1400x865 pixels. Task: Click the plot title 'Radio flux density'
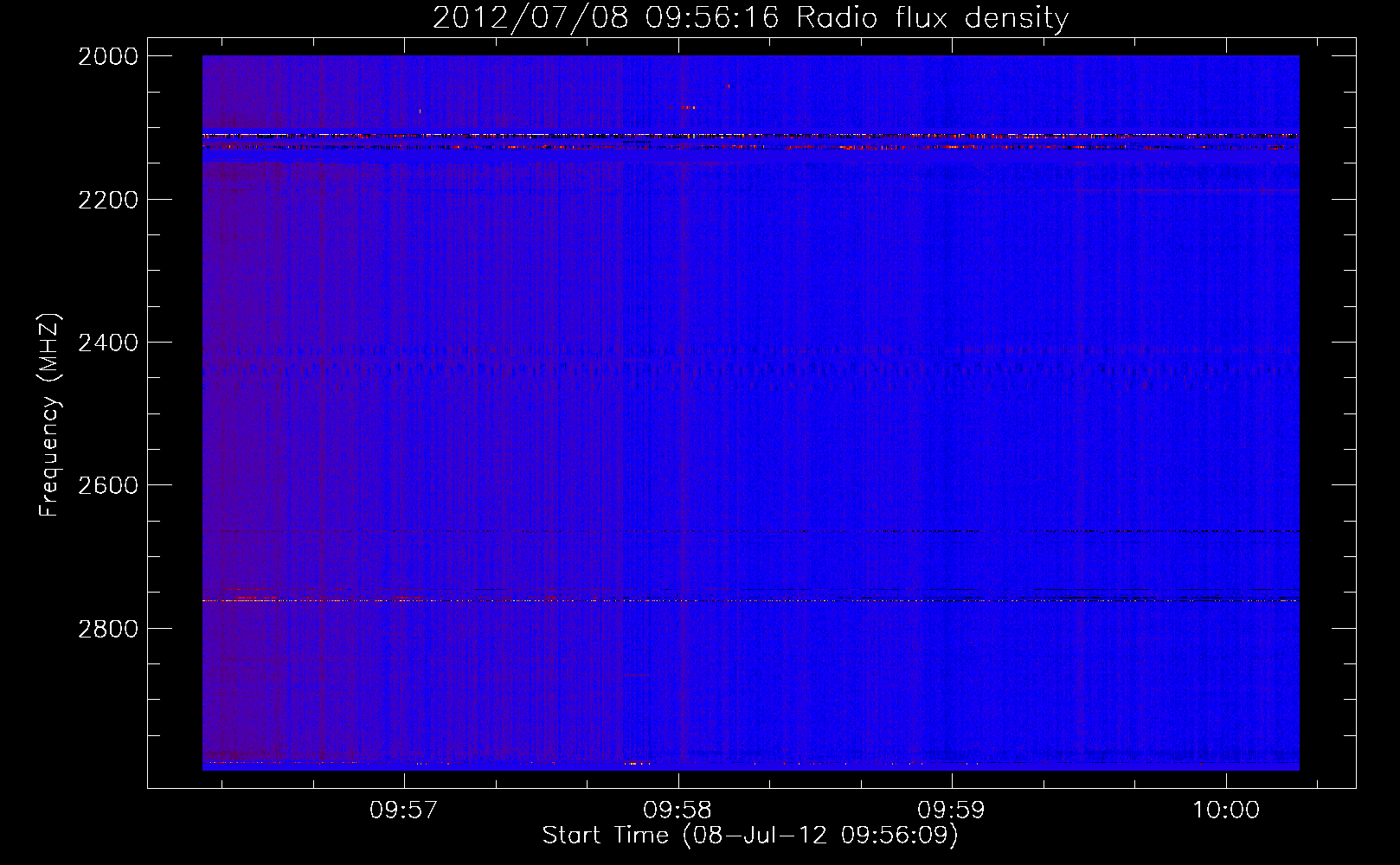(933, 18)
